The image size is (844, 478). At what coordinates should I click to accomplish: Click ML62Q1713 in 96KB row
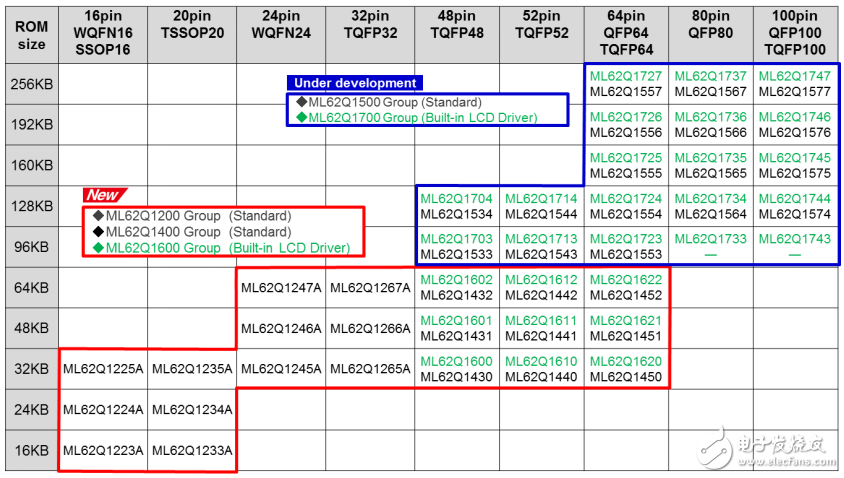[x=541, y=238]
